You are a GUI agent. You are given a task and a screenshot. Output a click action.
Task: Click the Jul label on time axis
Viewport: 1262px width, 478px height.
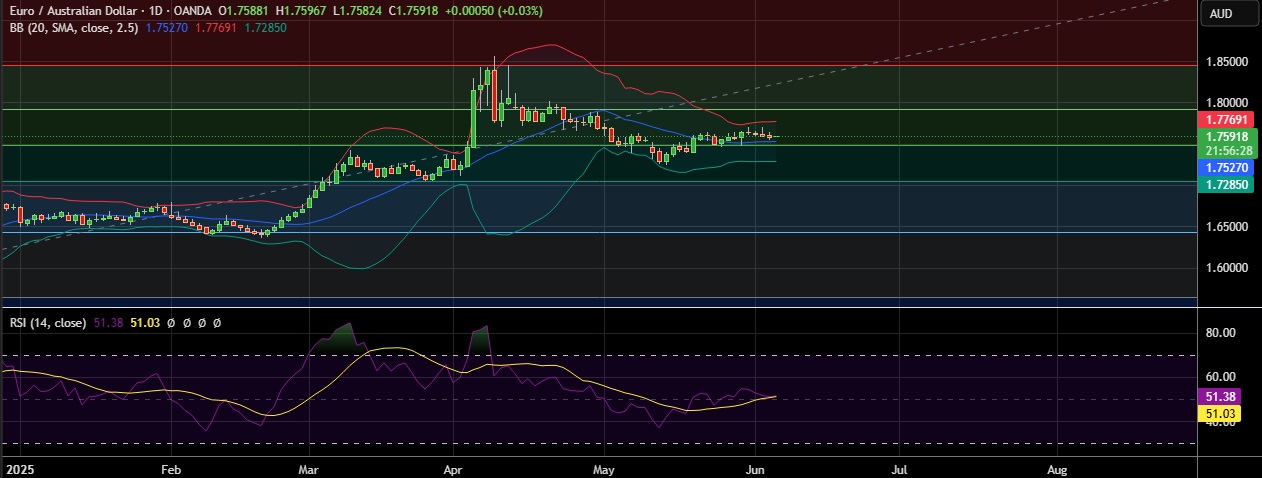[899, 468]
